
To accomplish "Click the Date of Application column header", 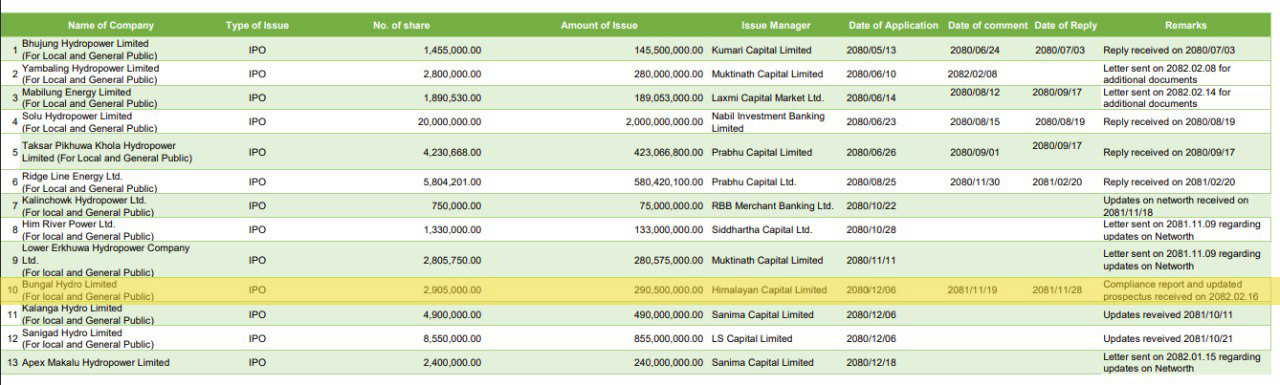I will [x=893, y=25].
